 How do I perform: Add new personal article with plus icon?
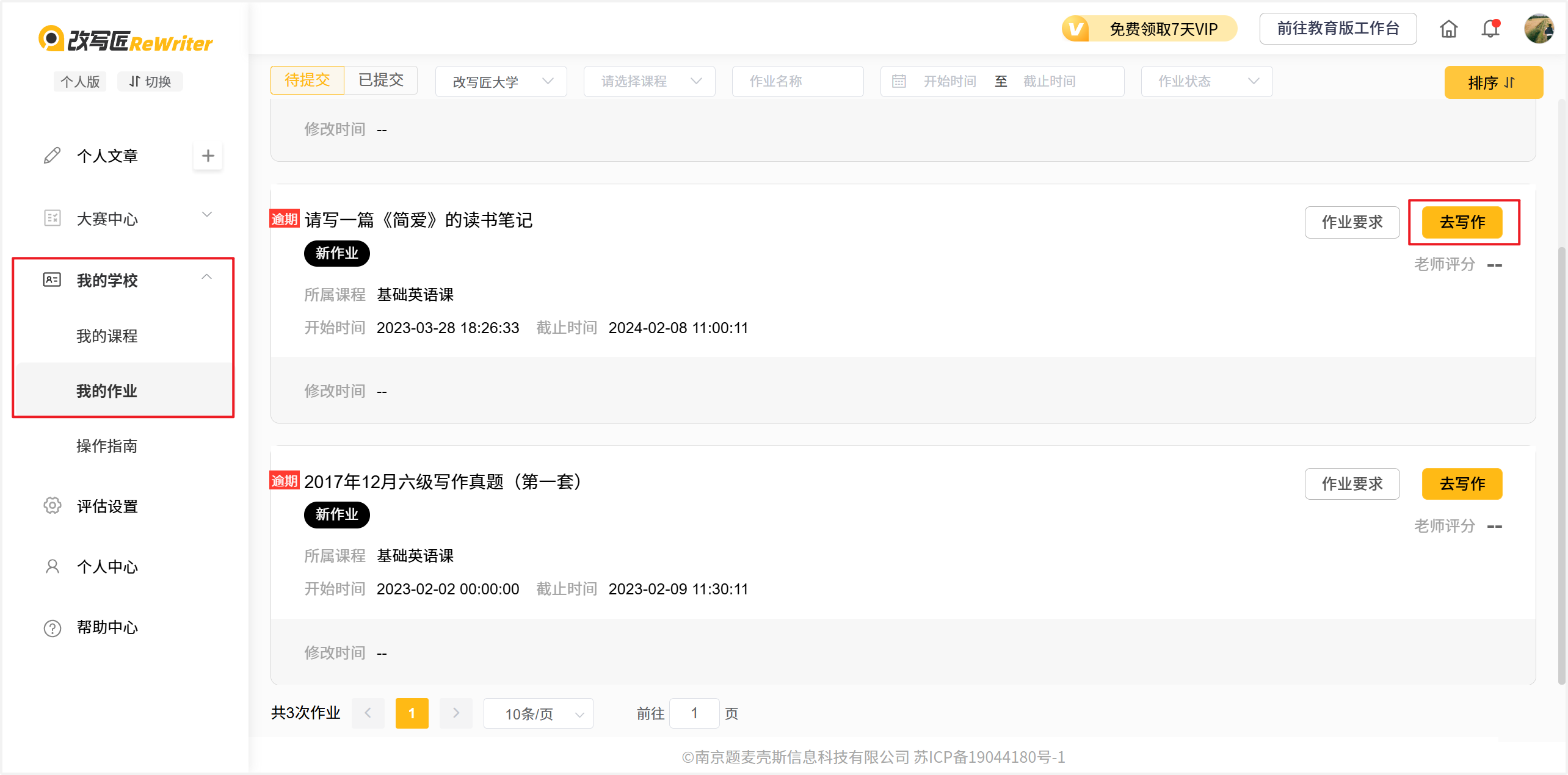[x=208, y=156]
